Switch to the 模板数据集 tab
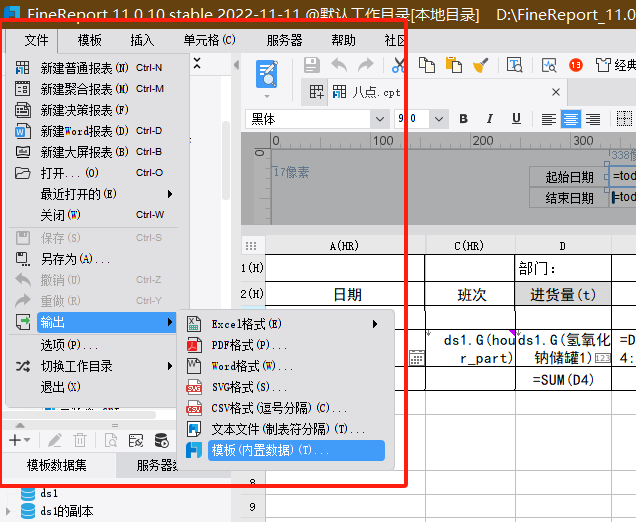The image size is (636, 522). coord(57,465)
